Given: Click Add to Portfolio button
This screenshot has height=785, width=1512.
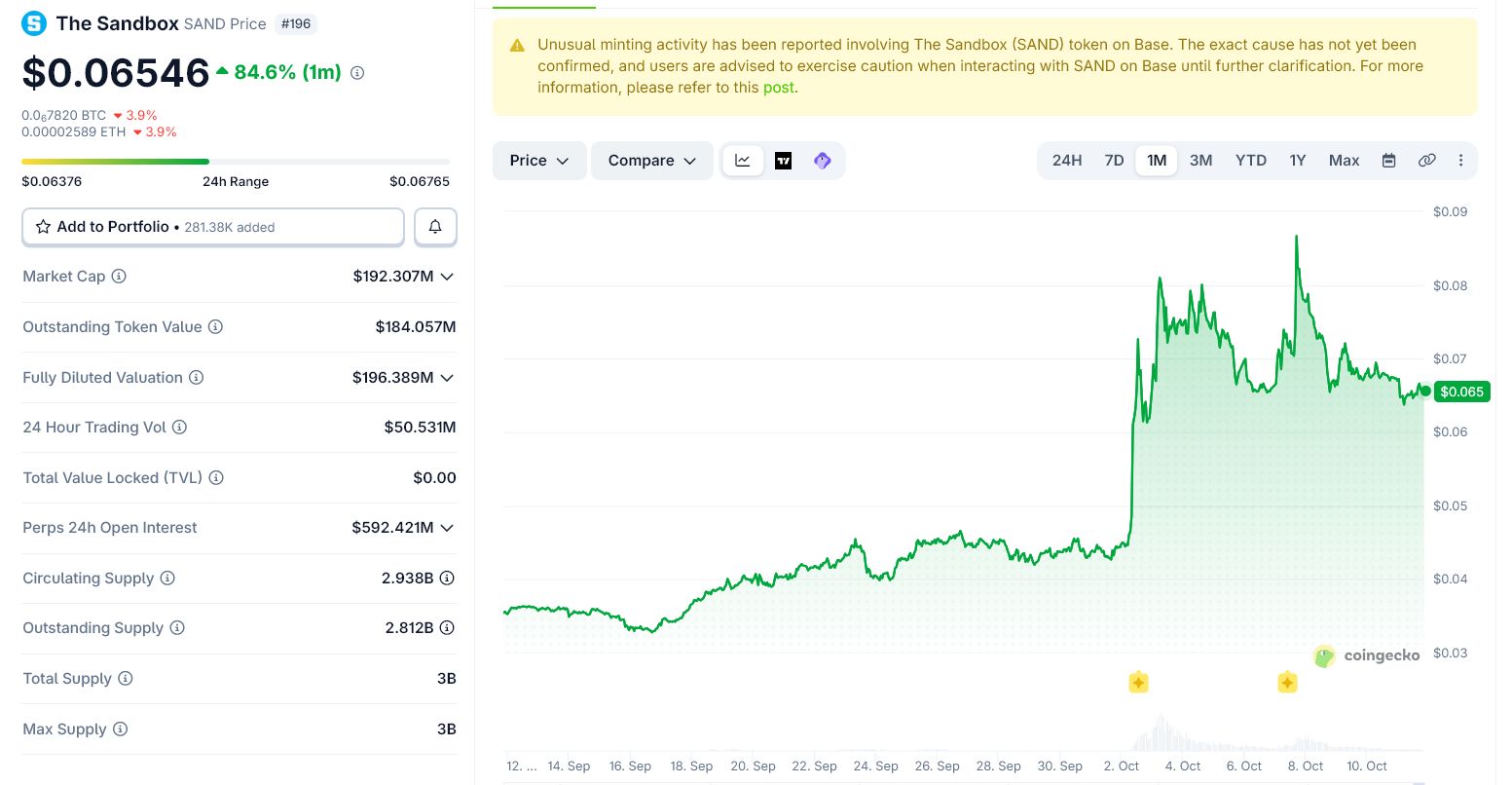Looking at the screenshot, I should click(213, 227).
